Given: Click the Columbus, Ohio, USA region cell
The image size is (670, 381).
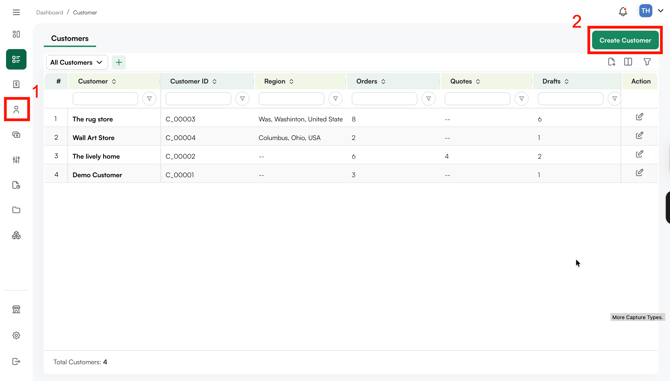Looking at the screenshot, I should tap(289, 138).
